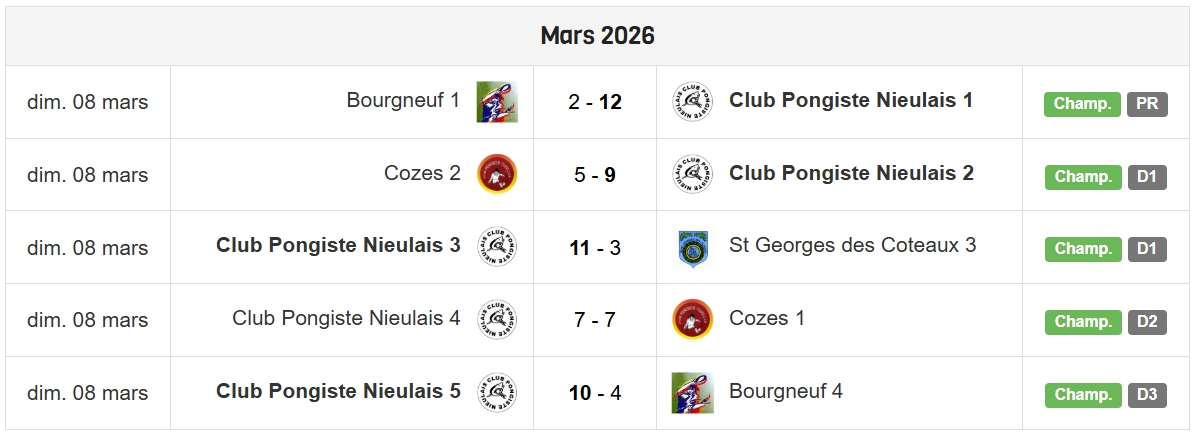Click the D2 division badge
This screenshot has width=1194, height=436.
tap(1147, 322)
